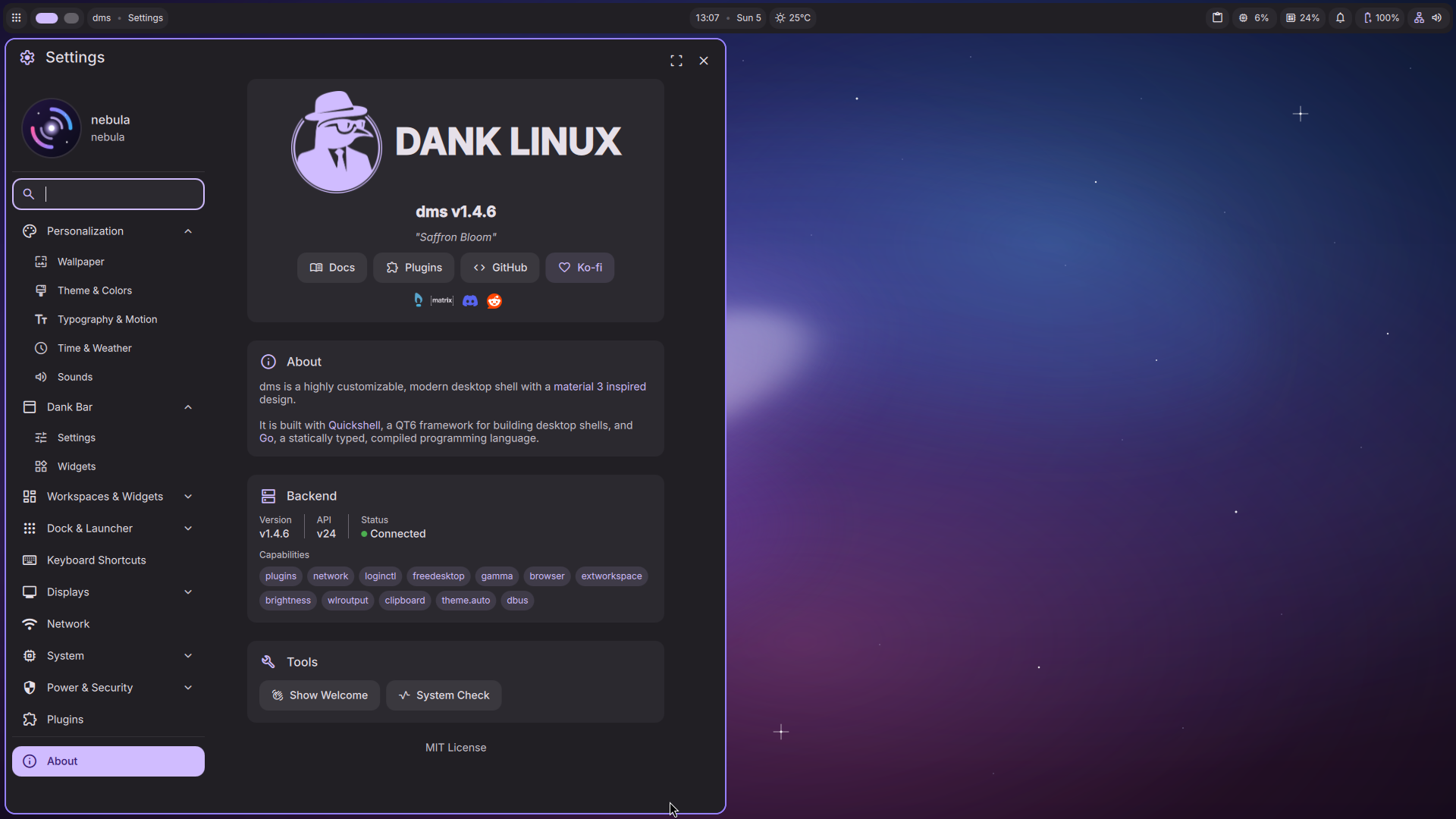Click the flame logo link icon

coord(418,300)
